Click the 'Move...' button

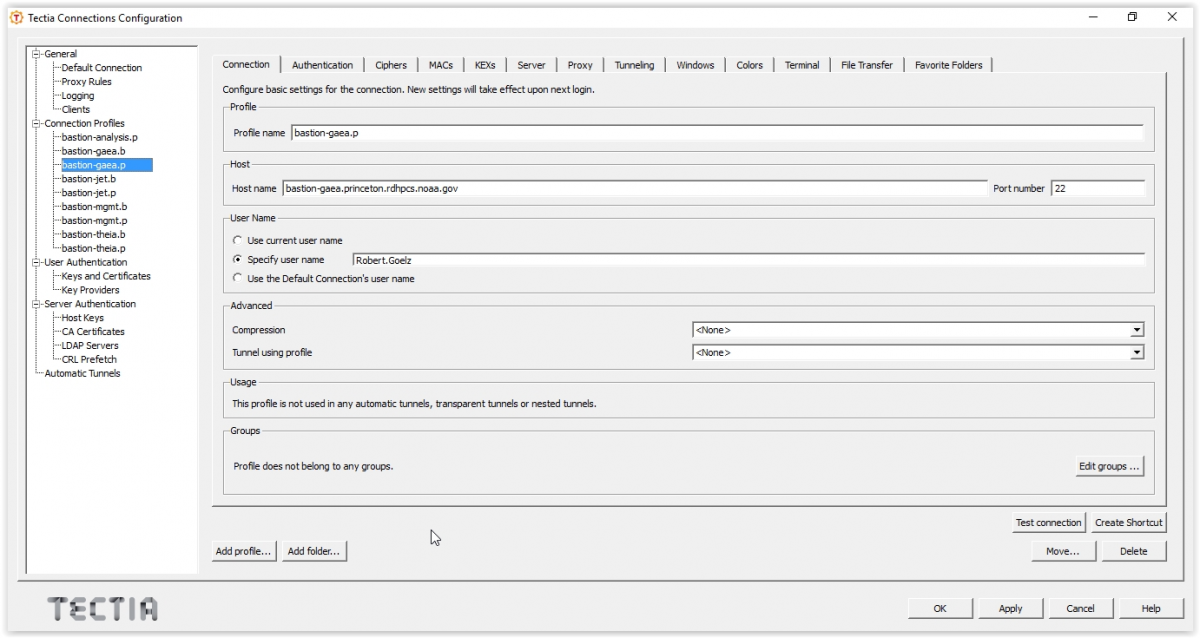(x=1063, y=551)
